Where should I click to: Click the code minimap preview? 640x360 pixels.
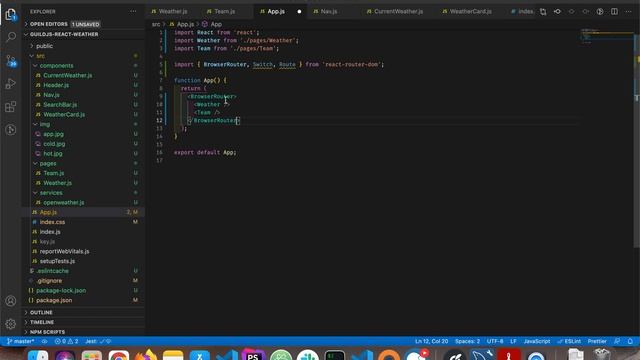point(607,36)
